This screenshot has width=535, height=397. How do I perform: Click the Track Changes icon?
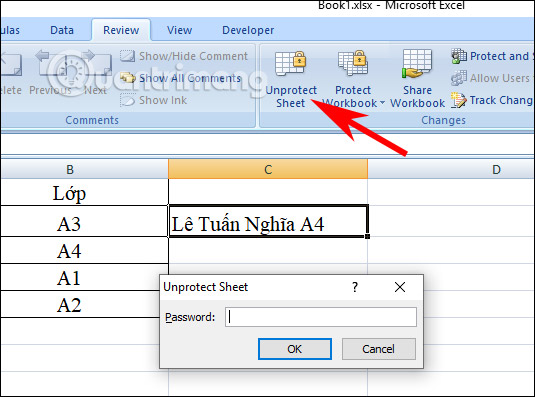pos(458,100)
